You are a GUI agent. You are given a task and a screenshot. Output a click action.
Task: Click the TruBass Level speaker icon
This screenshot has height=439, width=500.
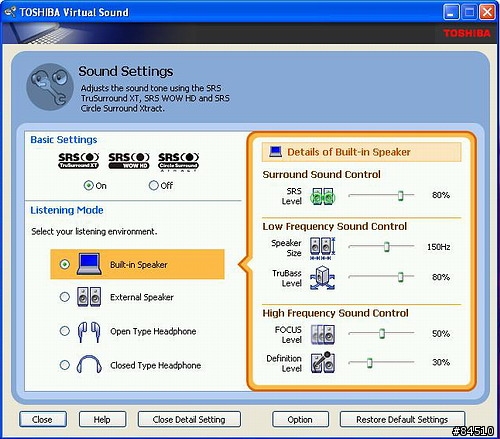[x=322, y=278]
